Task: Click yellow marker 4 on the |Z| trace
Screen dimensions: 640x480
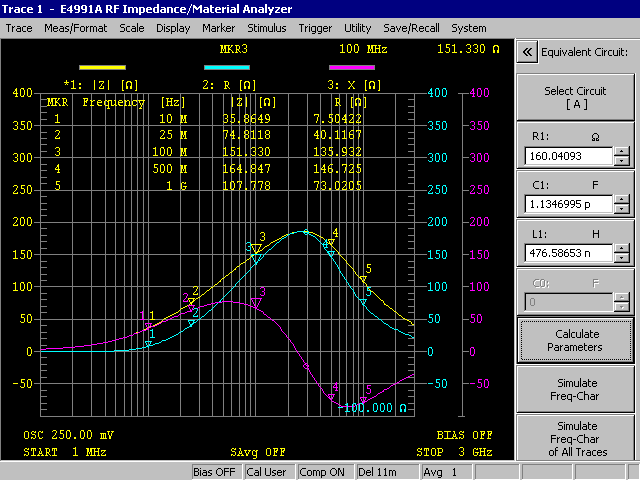Action: click(x=331, y=242)
